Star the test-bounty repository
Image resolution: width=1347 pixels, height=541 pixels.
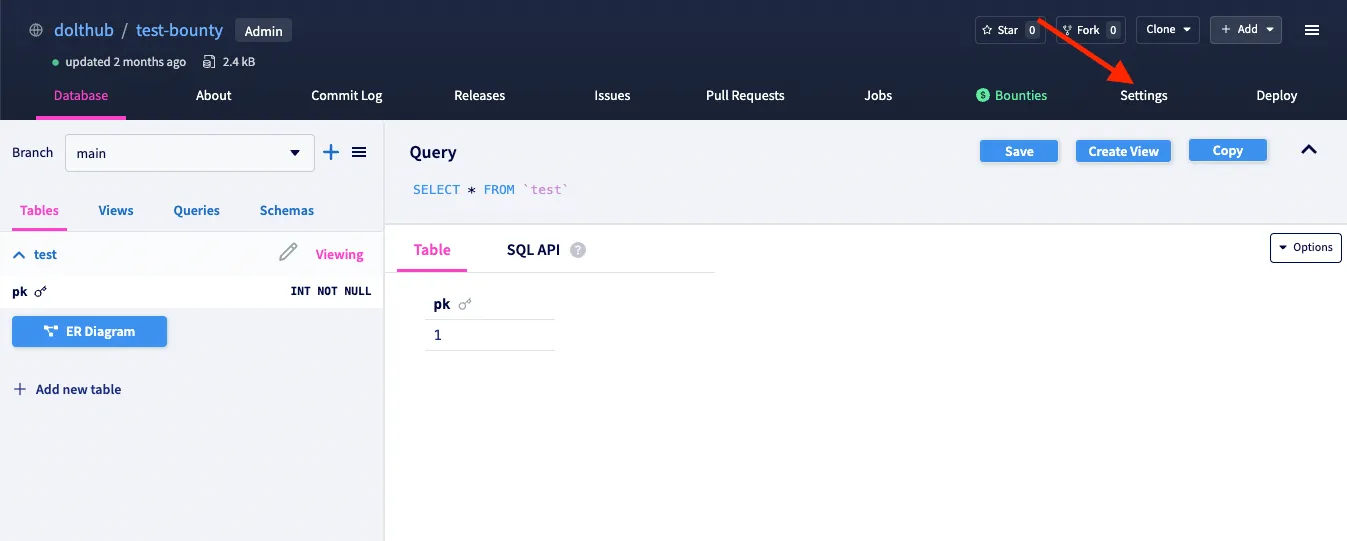(x=1008, y=30)
